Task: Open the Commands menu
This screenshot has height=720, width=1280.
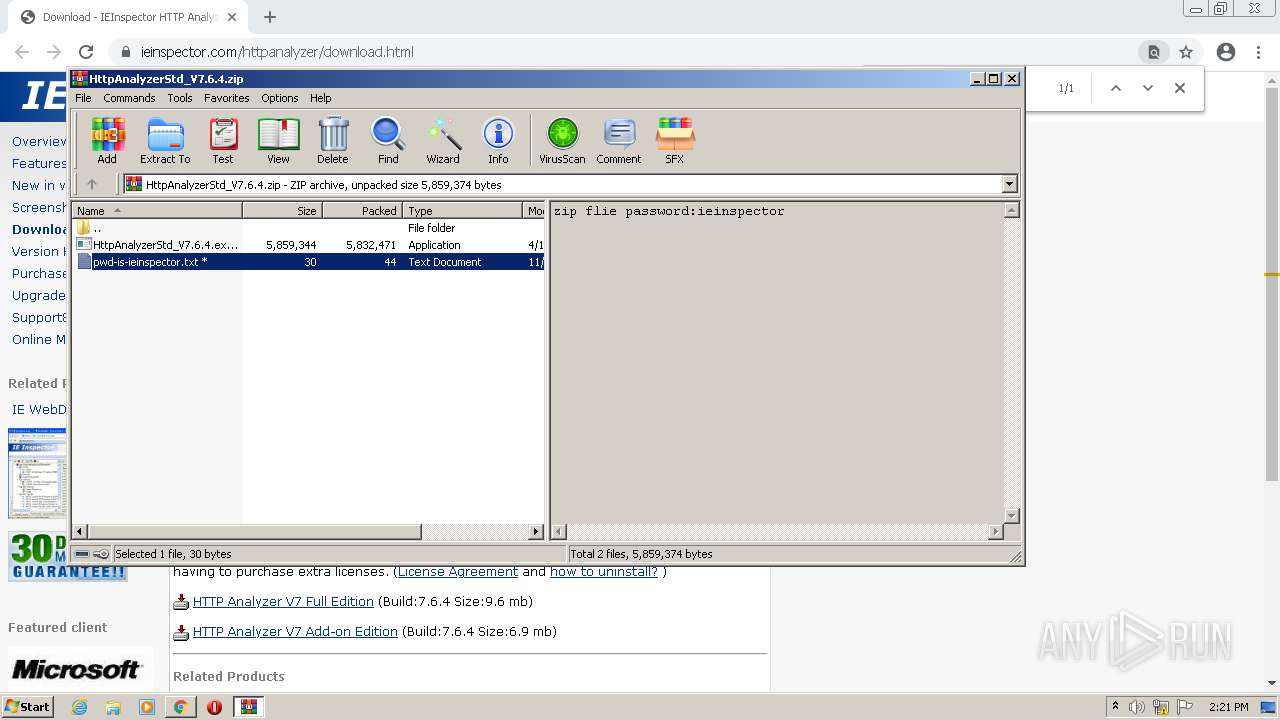Action: point(129,98)
